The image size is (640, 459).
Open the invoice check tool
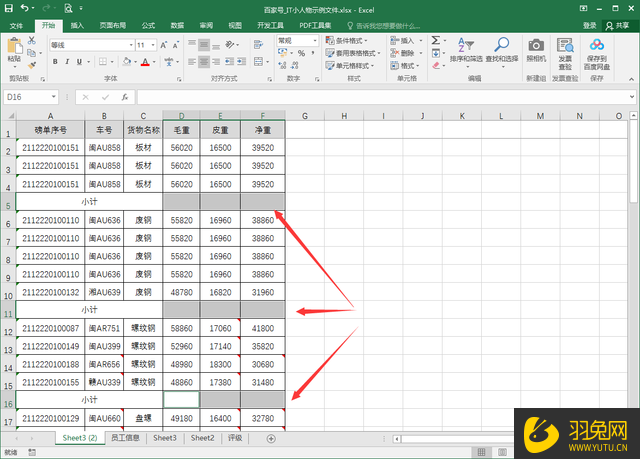coord(565,53)
